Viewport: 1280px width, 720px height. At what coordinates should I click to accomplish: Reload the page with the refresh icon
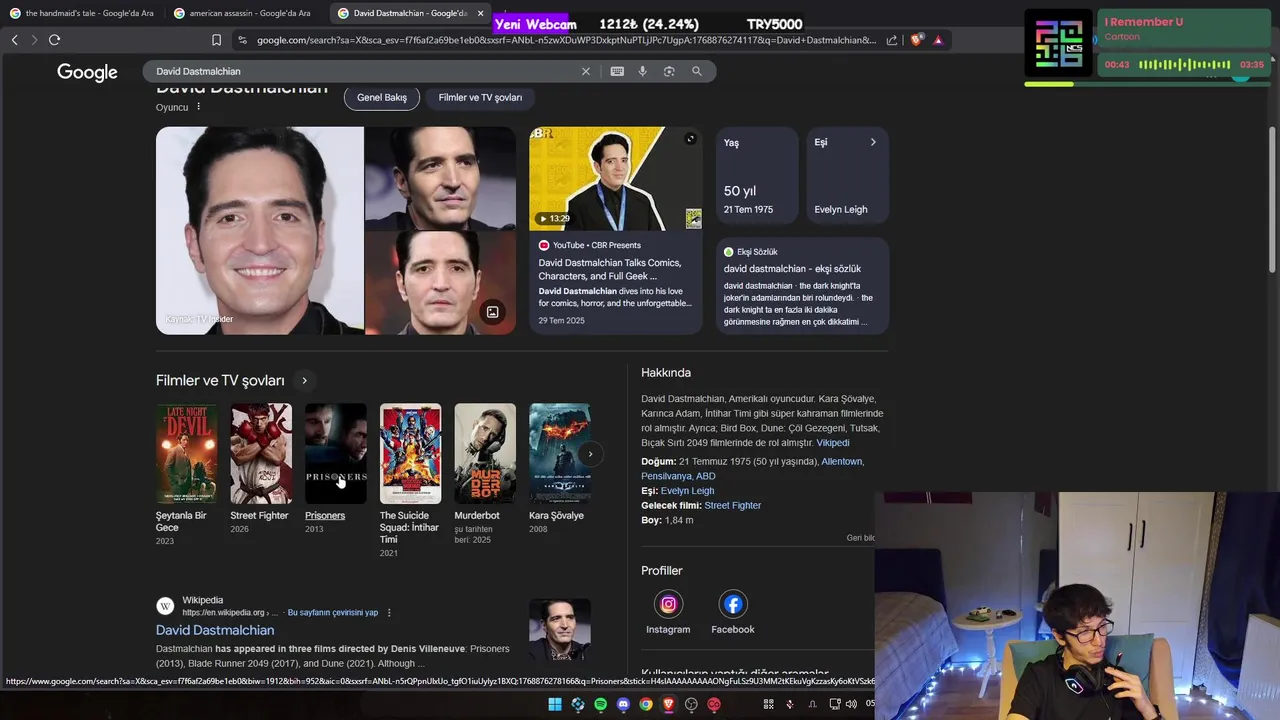click(54, 40)
